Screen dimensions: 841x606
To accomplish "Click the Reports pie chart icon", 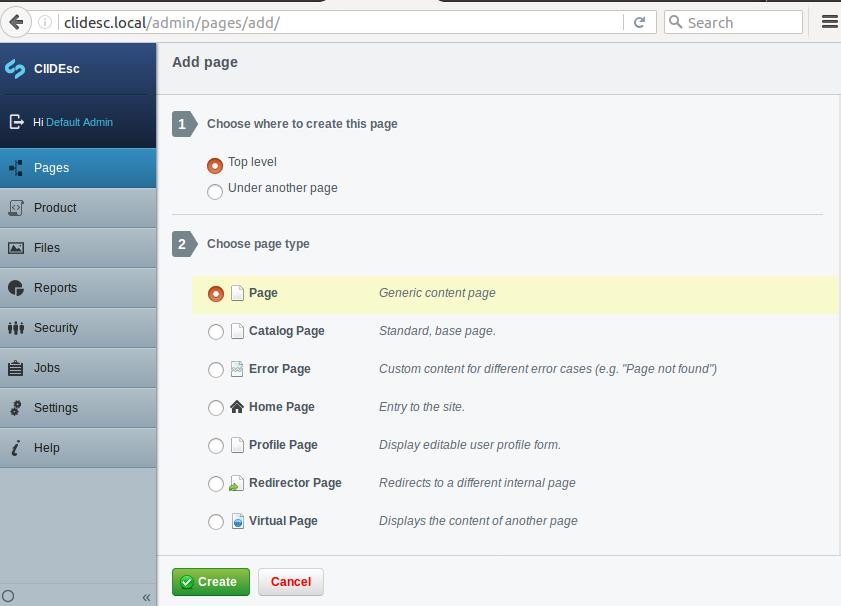I will tap(15, 288).
